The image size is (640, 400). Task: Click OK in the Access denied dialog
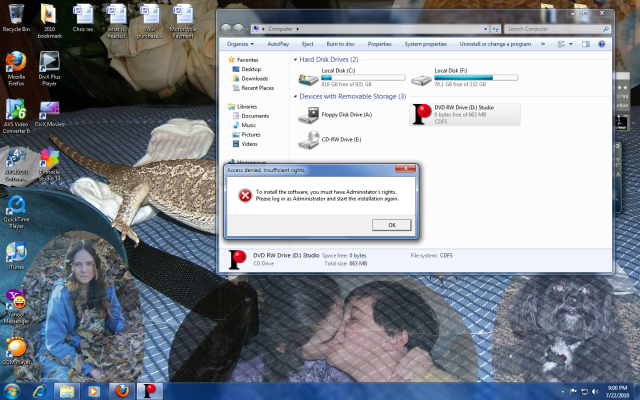click(x=391, y=225)
